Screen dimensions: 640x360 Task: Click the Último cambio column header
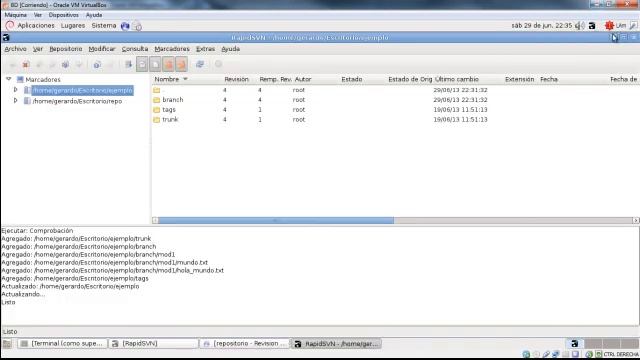(457, 79)
